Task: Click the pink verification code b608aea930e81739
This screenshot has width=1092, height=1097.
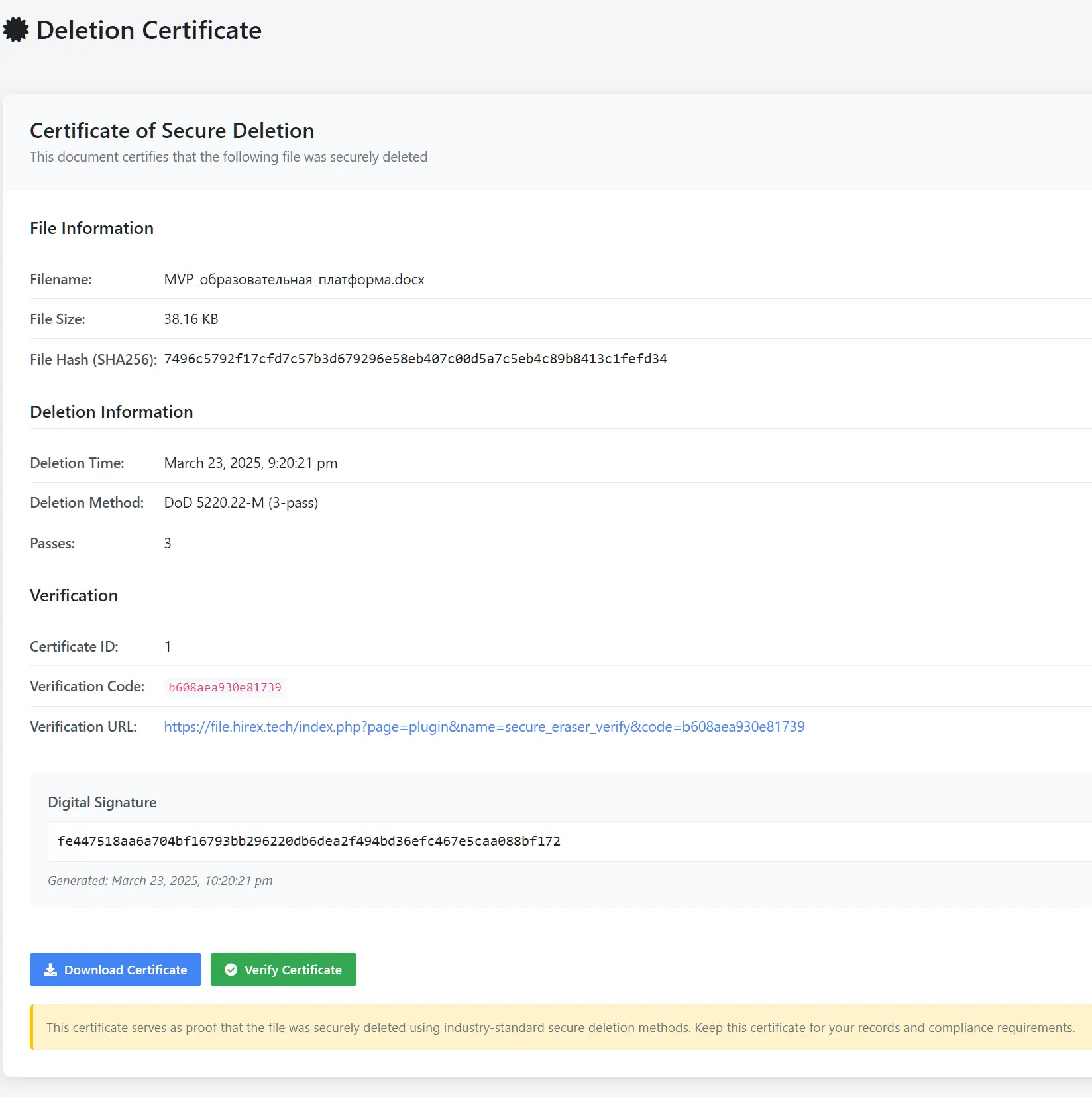Action: pos(225,687)
